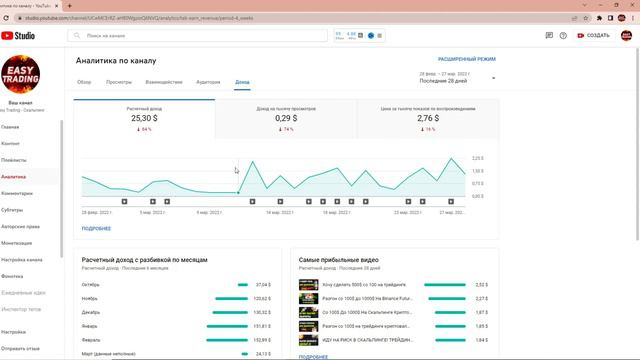Click ПОДРОБНЕЕ under the top-earning videos list
Image resolution: width=640 pixels, height=360 pixels.
click(313, 357)
